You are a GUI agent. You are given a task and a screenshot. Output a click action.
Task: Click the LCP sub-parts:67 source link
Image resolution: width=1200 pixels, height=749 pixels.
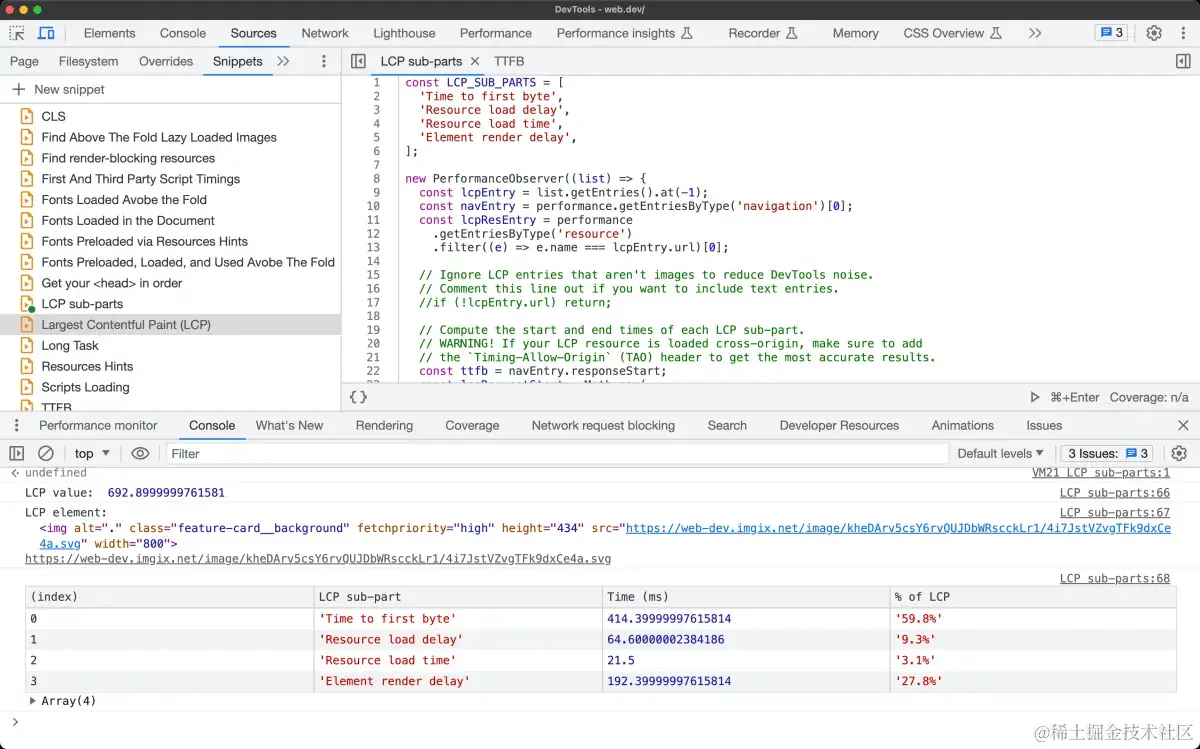pos(1115,513)
